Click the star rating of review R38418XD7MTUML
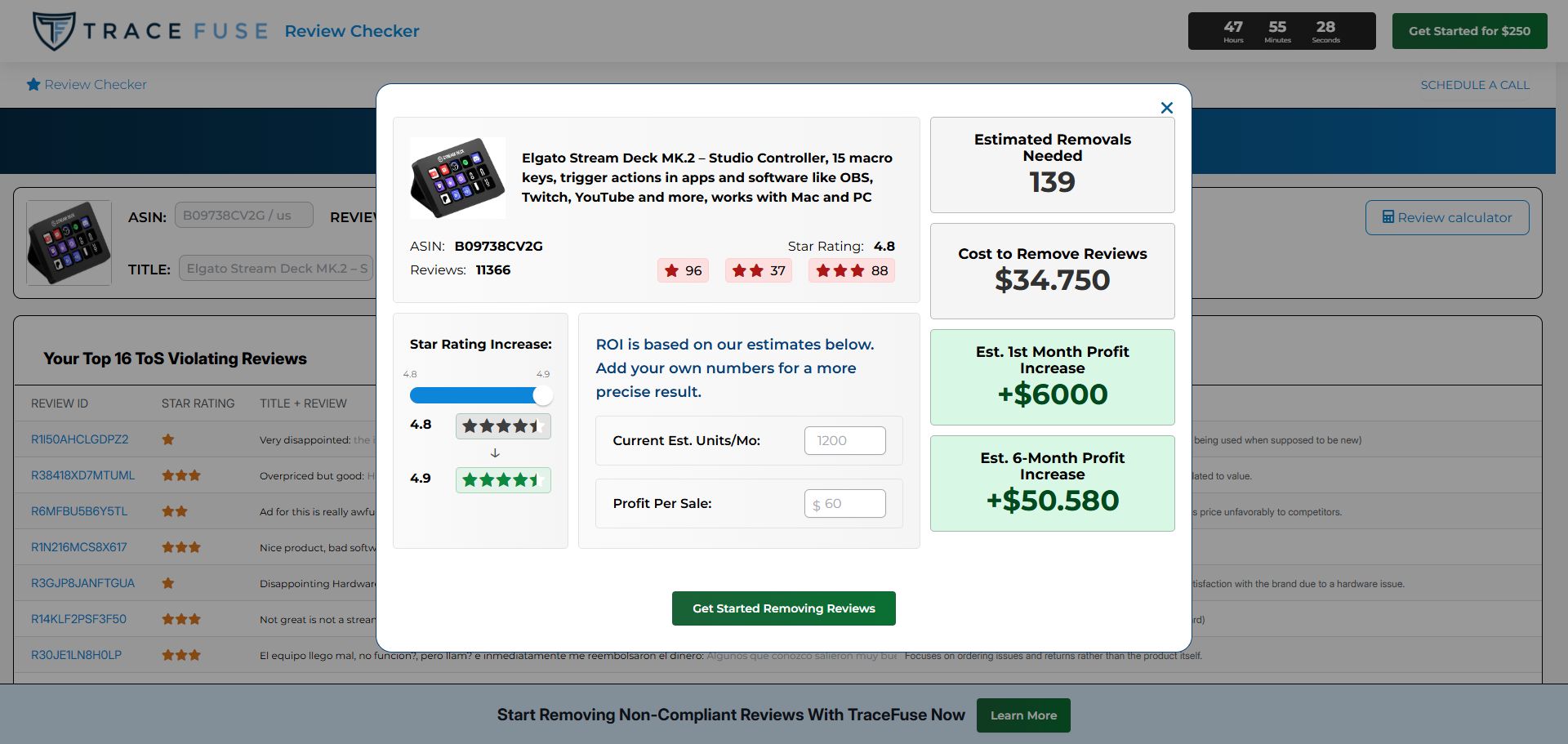 coord(181,475)
